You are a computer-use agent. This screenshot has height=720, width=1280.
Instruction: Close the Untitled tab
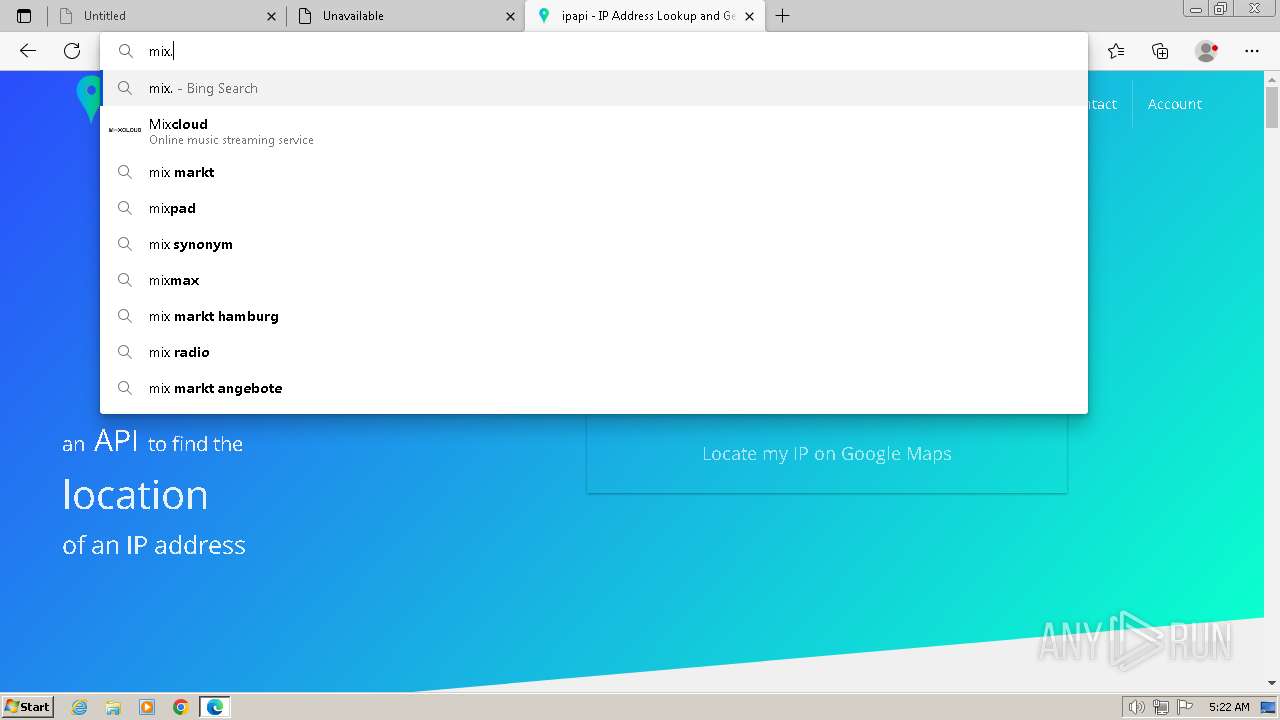[x=271, y=16]
